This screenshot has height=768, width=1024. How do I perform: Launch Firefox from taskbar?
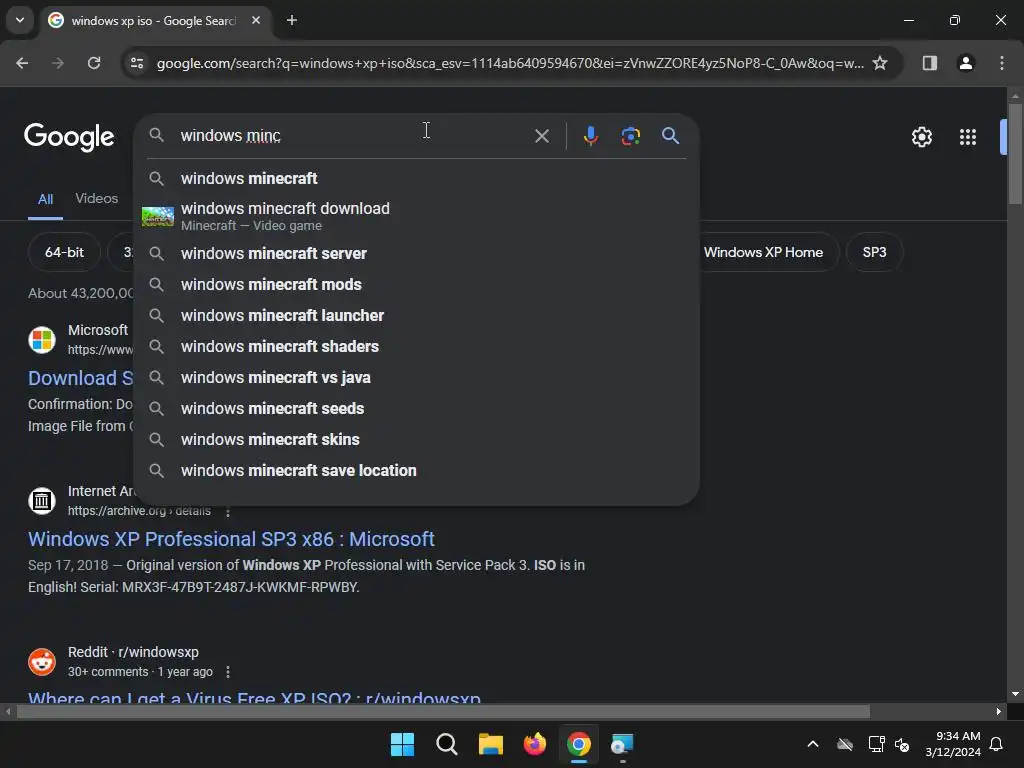point(534,744)
